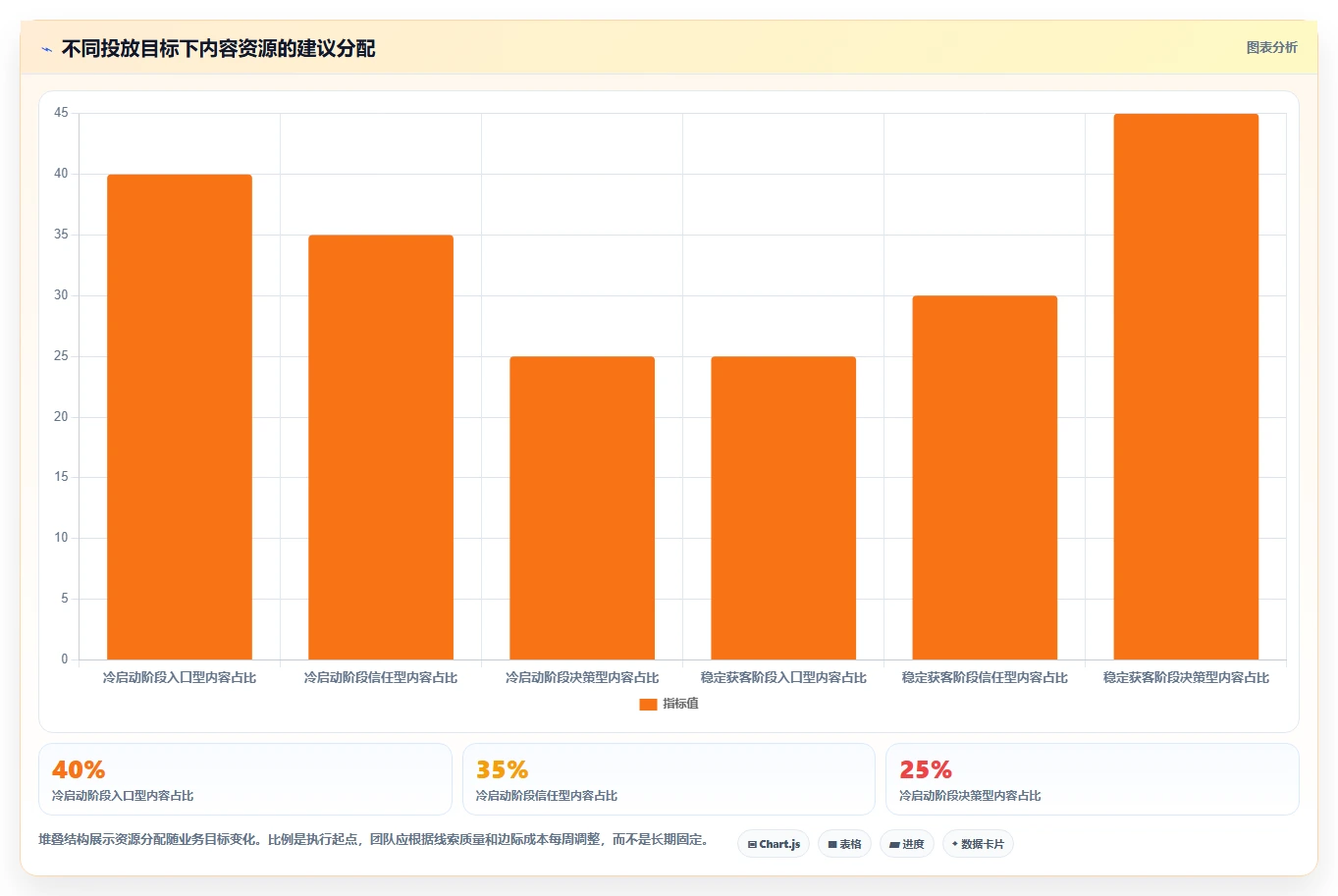Click the Chart.js chip icon

tap(752, 845)
